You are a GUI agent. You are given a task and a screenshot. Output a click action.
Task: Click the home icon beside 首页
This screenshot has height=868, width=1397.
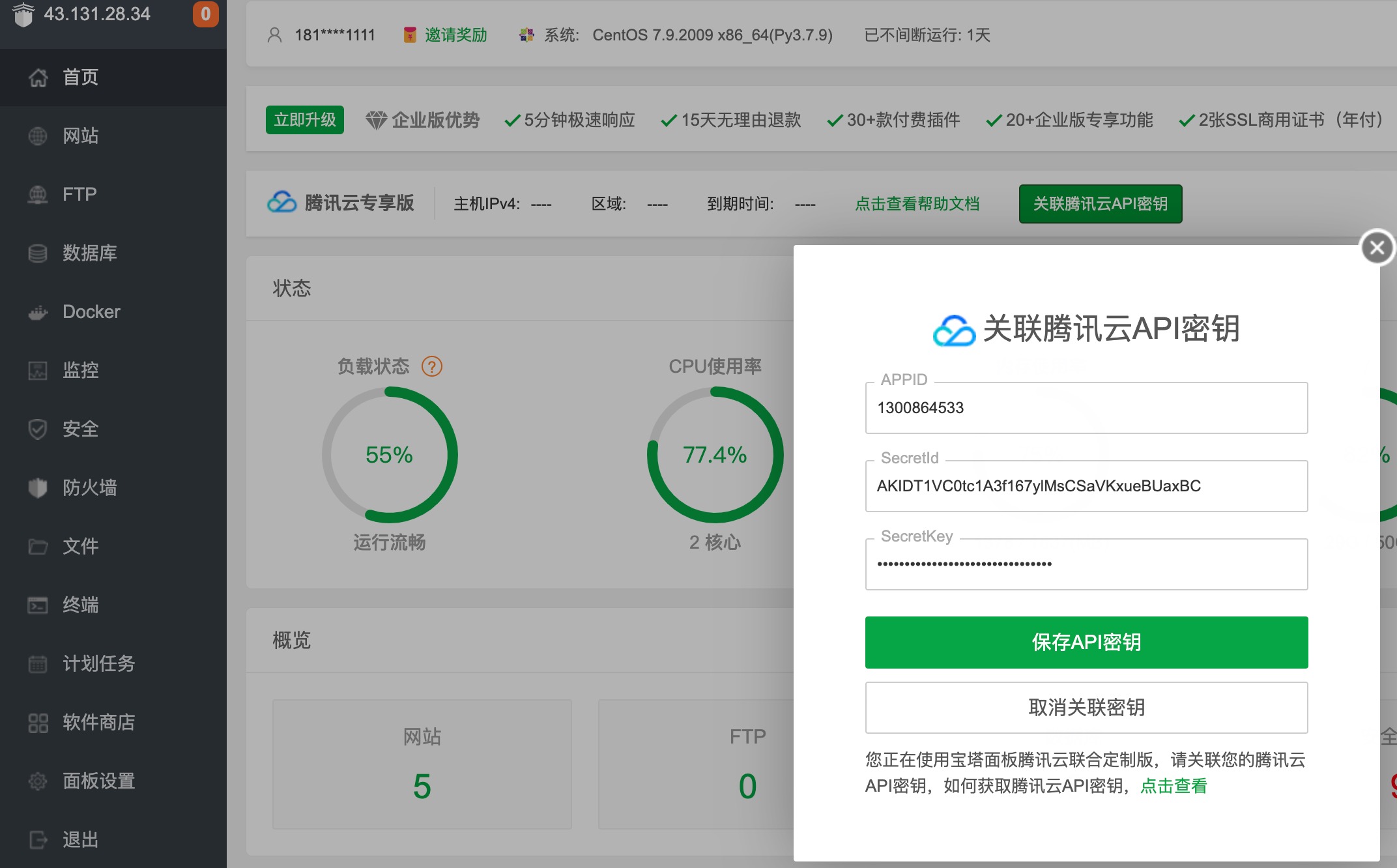pos(38,78)
